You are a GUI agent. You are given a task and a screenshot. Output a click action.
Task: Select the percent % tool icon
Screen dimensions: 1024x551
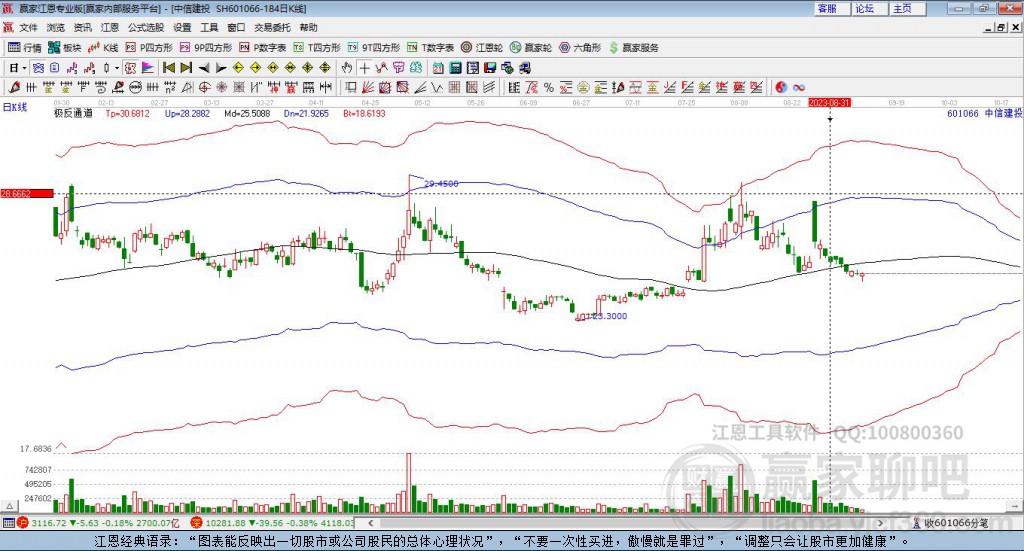point(549,87)
